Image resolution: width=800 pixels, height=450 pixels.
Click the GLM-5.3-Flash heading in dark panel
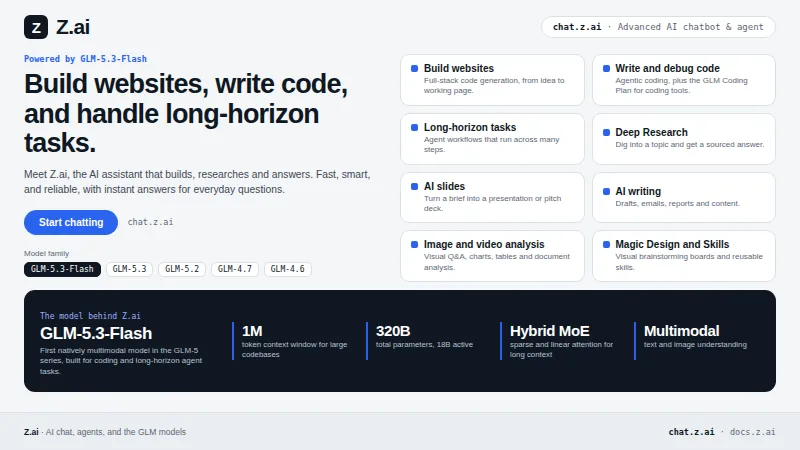tap(96, 333)
